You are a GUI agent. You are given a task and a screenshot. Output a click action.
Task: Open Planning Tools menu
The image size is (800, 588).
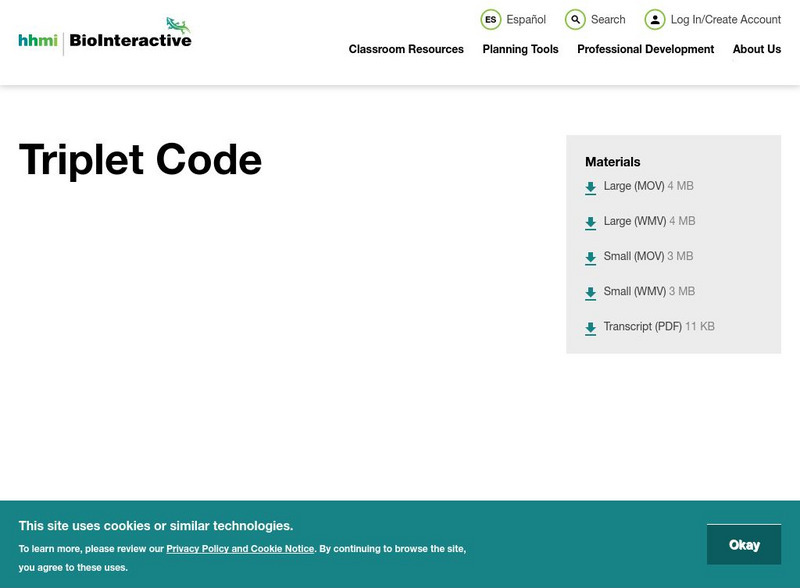[x=519, y=49]
